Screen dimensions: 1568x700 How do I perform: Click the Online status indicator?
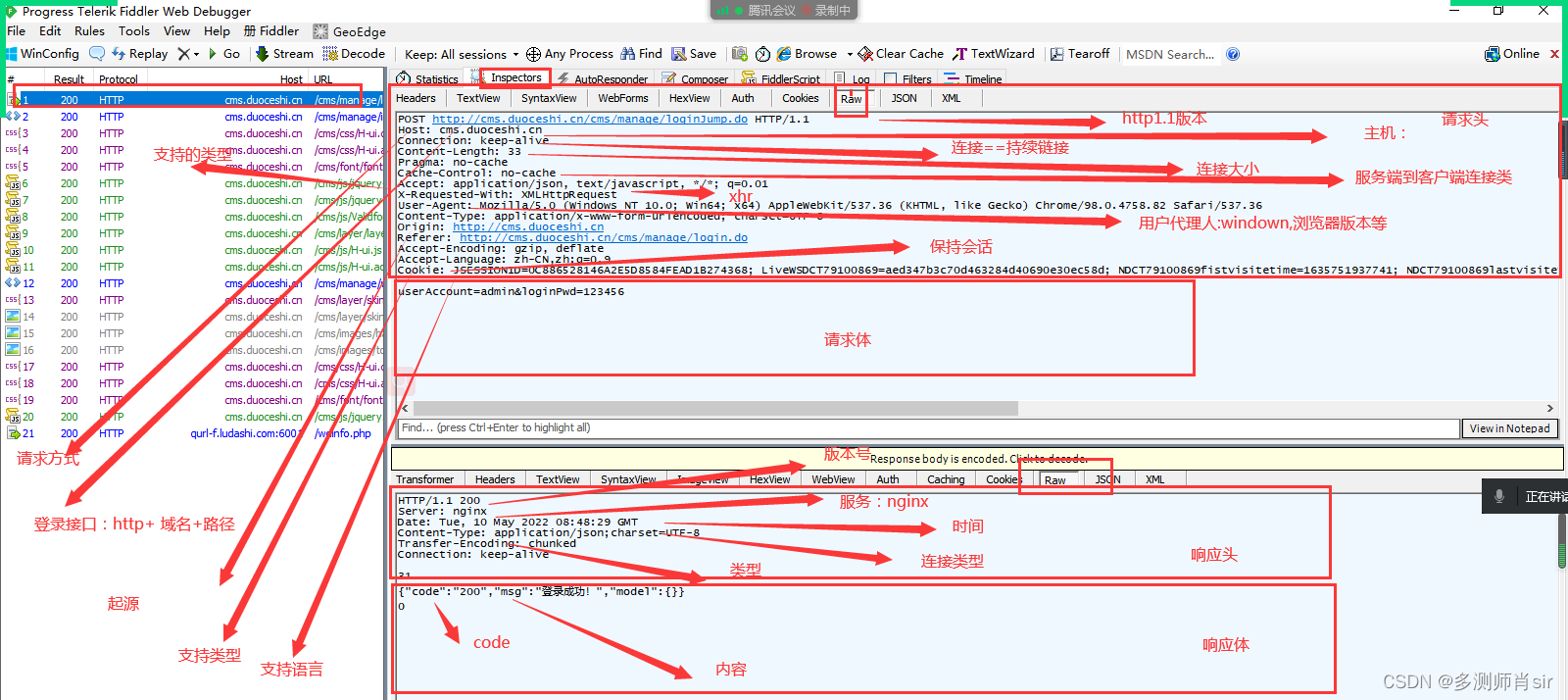(1512, 54)
